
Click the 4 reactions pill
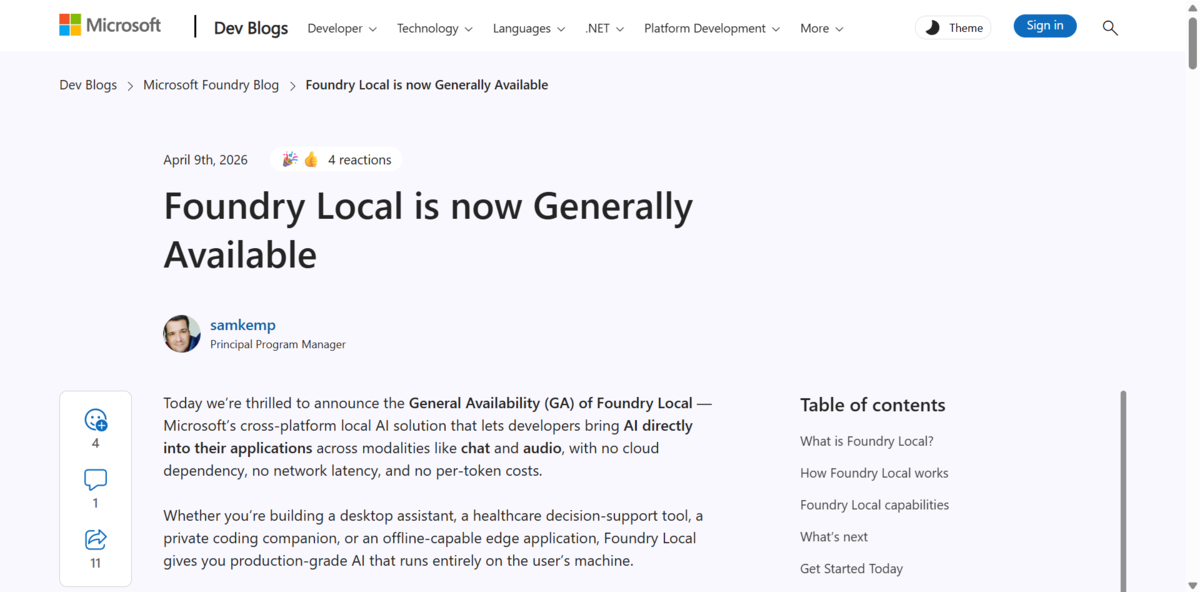click(337, 160)
